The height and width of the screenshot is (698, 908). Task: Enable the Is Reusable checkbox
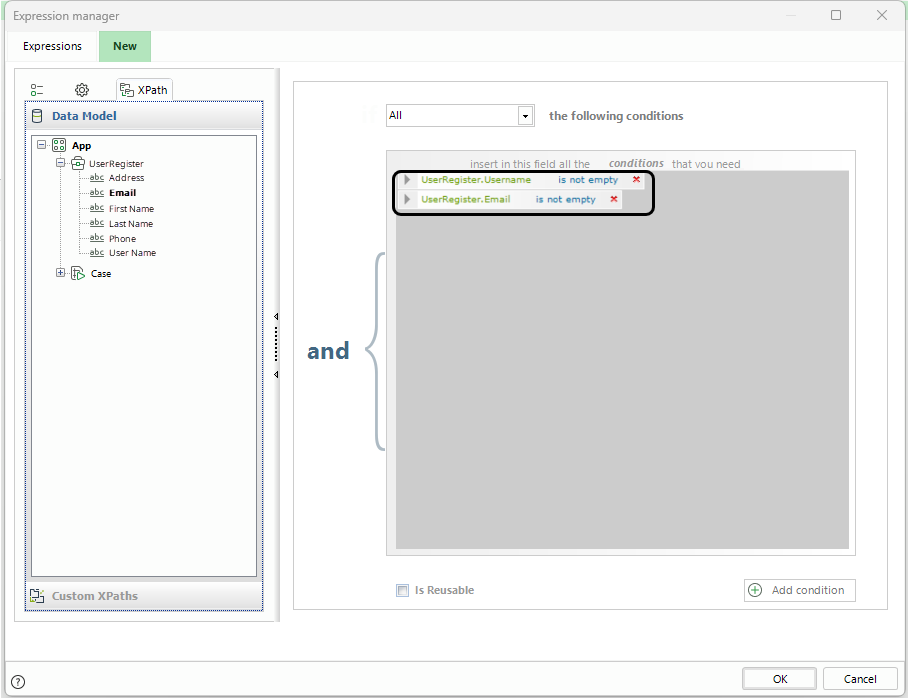pyautogui.click(x=402, y=590)
